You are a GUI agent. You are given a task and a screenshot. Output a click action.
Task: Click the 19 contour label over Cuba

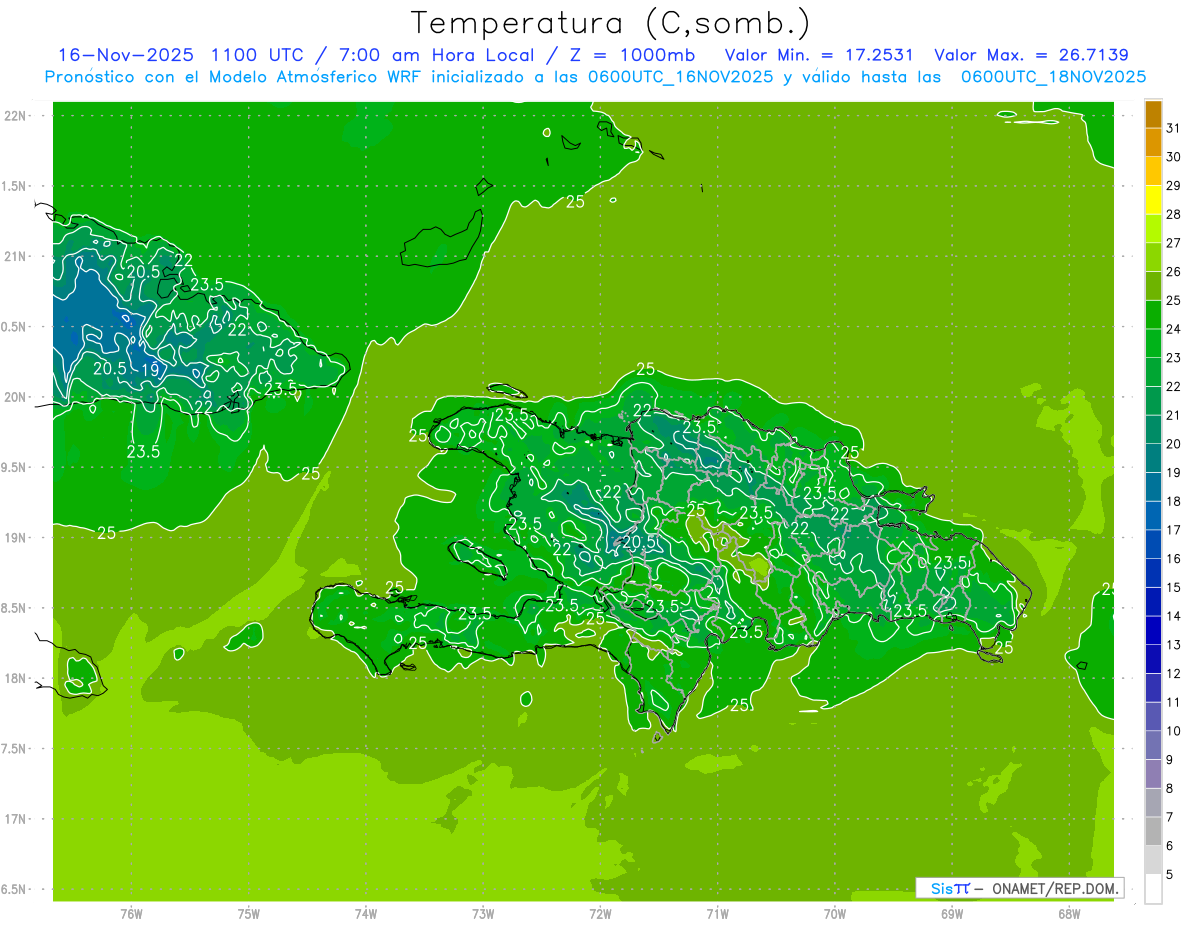(x=149, y=369)
